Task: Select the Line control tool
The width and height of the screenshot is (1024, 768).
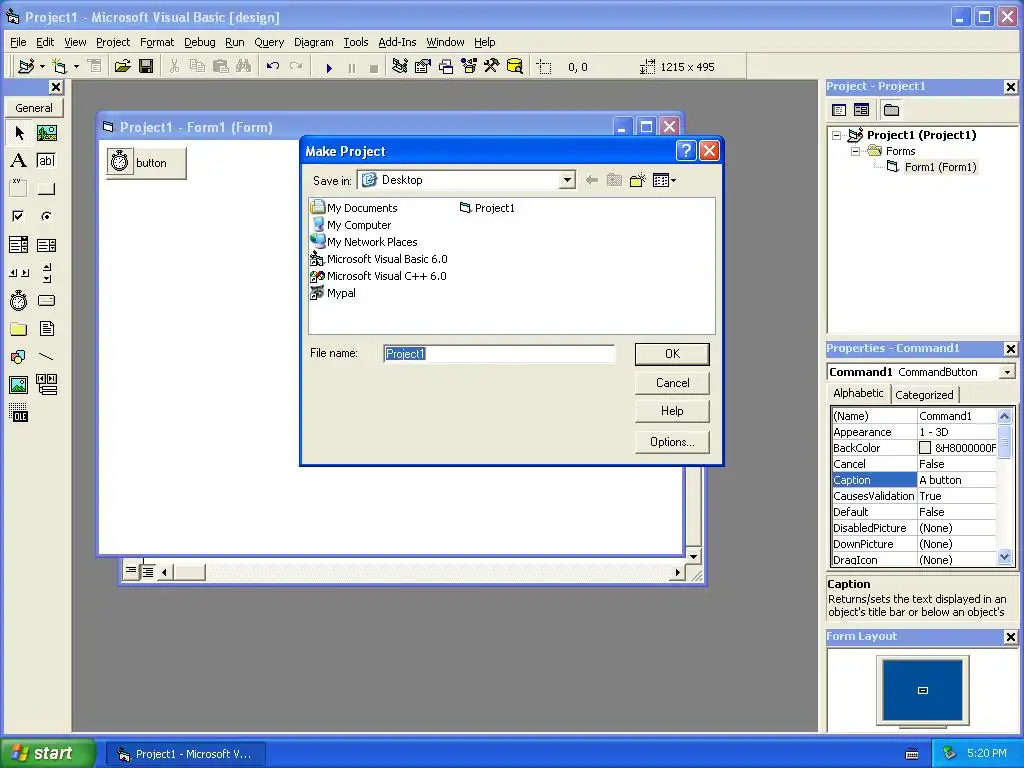Action: [46, 357]
